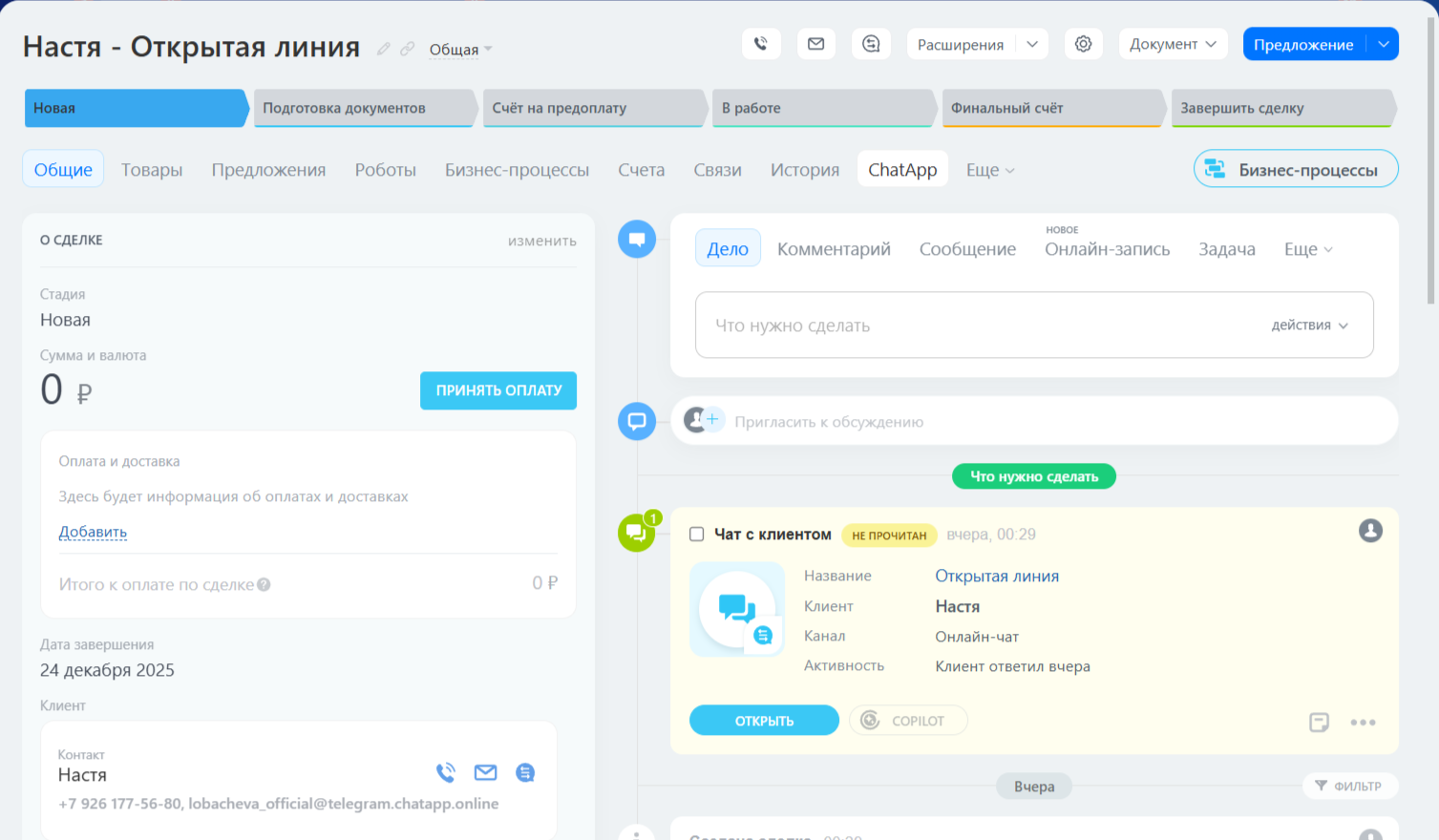The image size is (1439, 840).
Task: Open the settings gear icon
Action: (1083, 44)
